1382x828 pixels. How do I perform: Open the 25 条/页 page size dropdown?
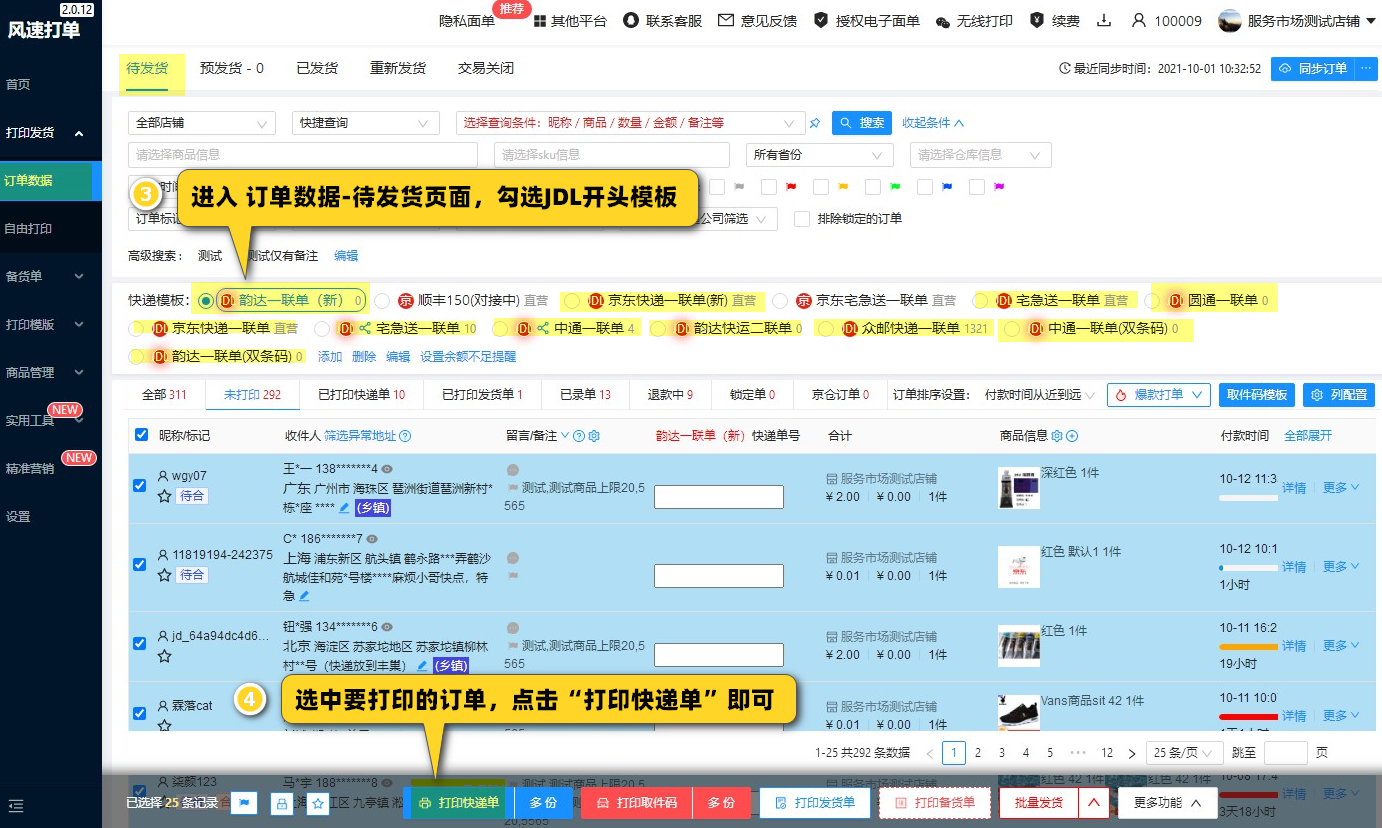click(1185, 753)
